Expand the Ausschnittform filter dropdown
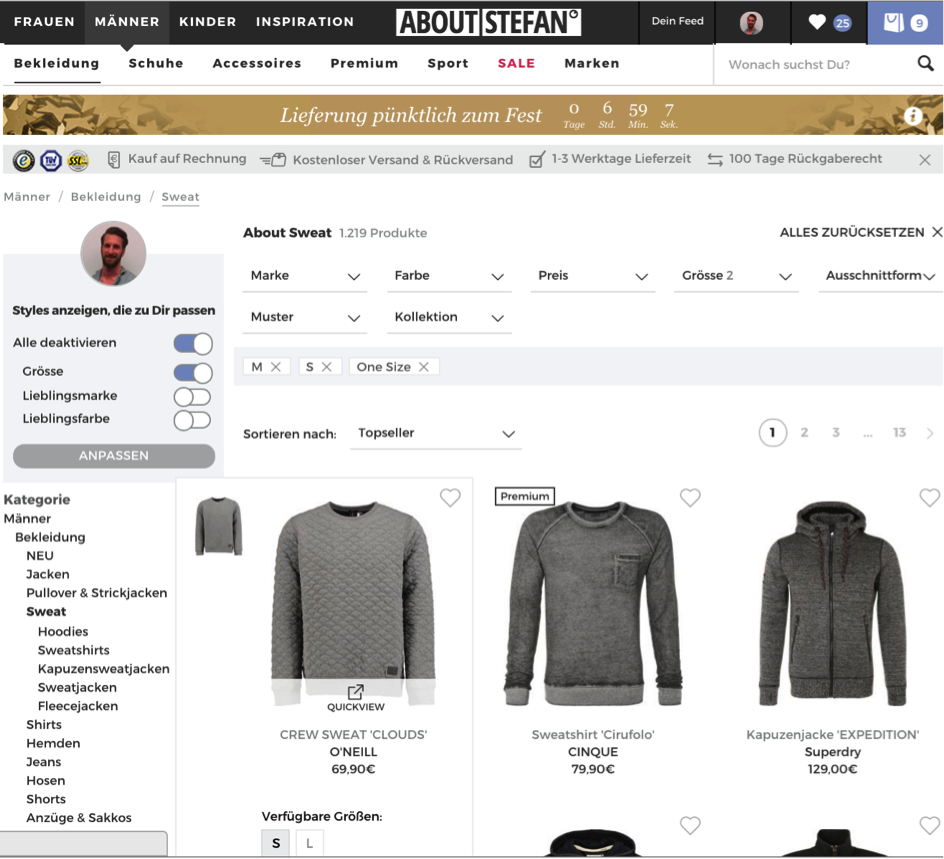The width and height of the screenshot is (944, 859). pyautogui.click(x=881, y=276)
